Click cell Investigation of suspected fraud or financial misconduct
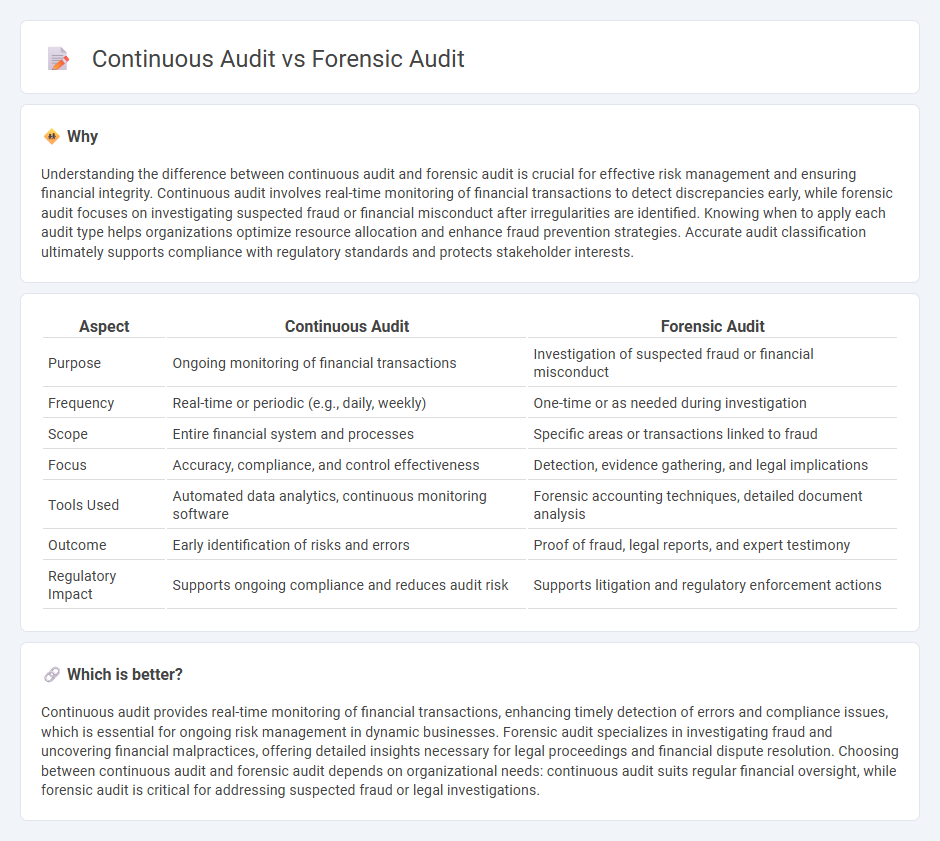 (x=712, y=363)
